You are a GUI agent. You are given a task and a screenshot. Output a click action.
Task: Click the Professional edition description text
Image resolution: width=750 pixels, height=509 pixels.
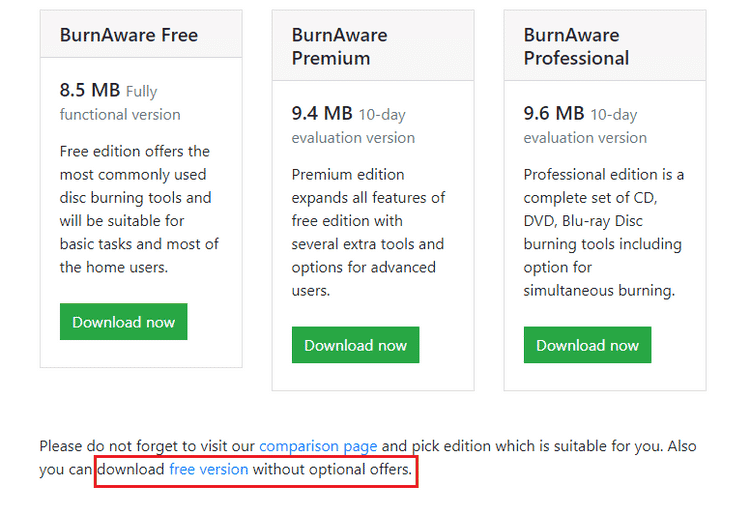(603, 232)
